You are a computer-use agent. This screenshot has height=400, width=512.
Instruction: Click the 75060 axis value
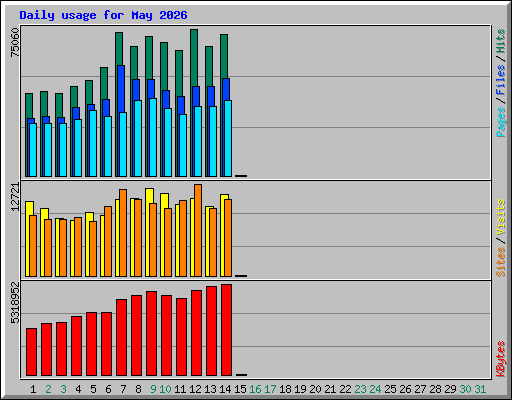(x=15, y=42)
